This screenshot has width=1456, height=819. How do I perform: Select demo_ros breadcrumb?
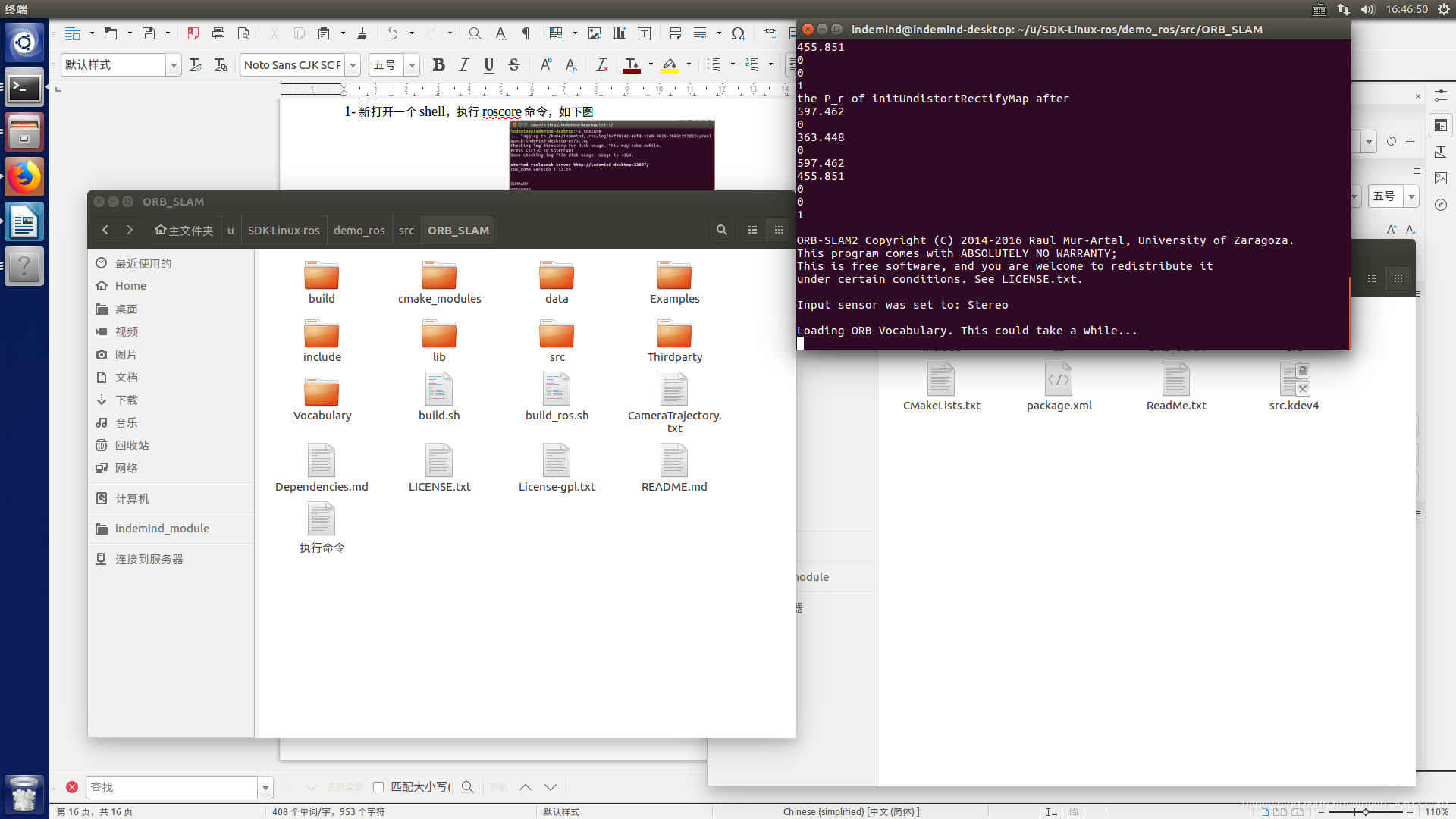[359, 231]
